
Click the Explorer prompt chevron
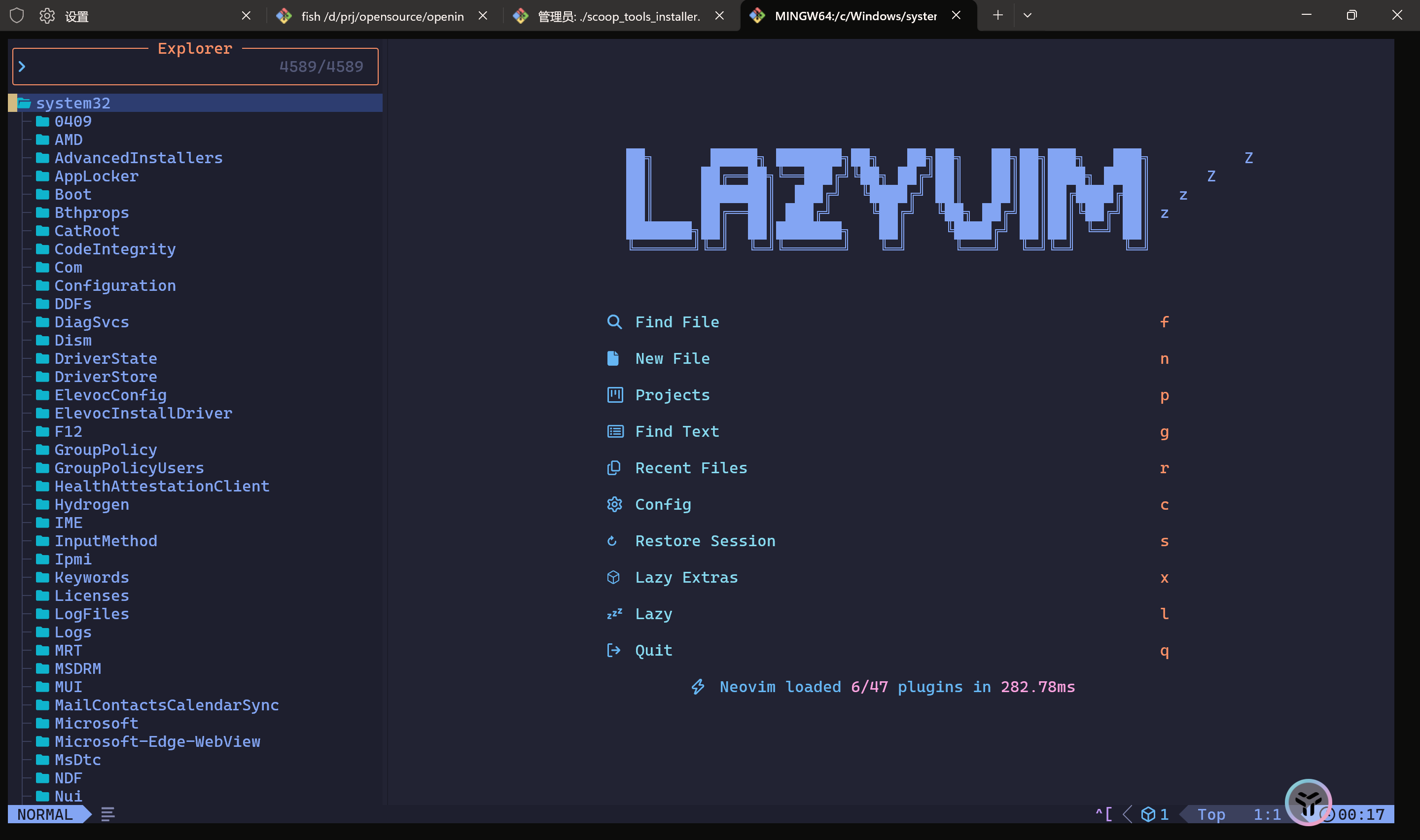tap(22, 67)
